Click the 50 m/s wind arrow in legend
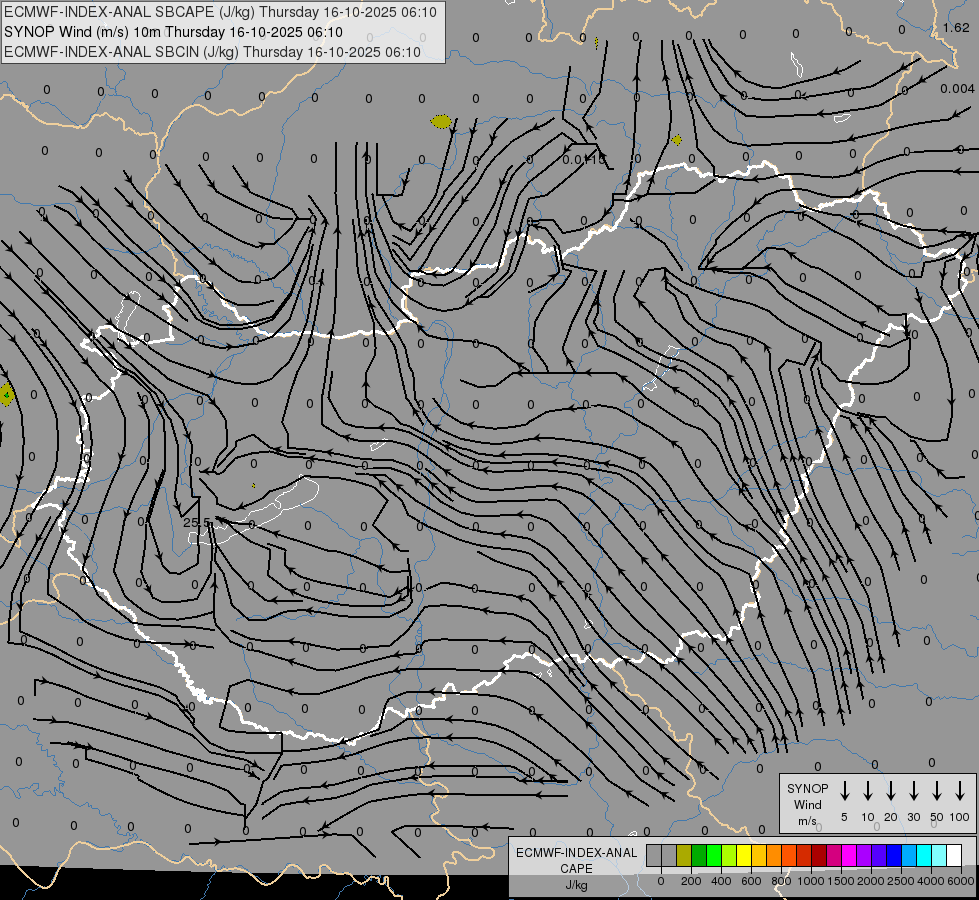979x900 pixels. click(937, 791)
